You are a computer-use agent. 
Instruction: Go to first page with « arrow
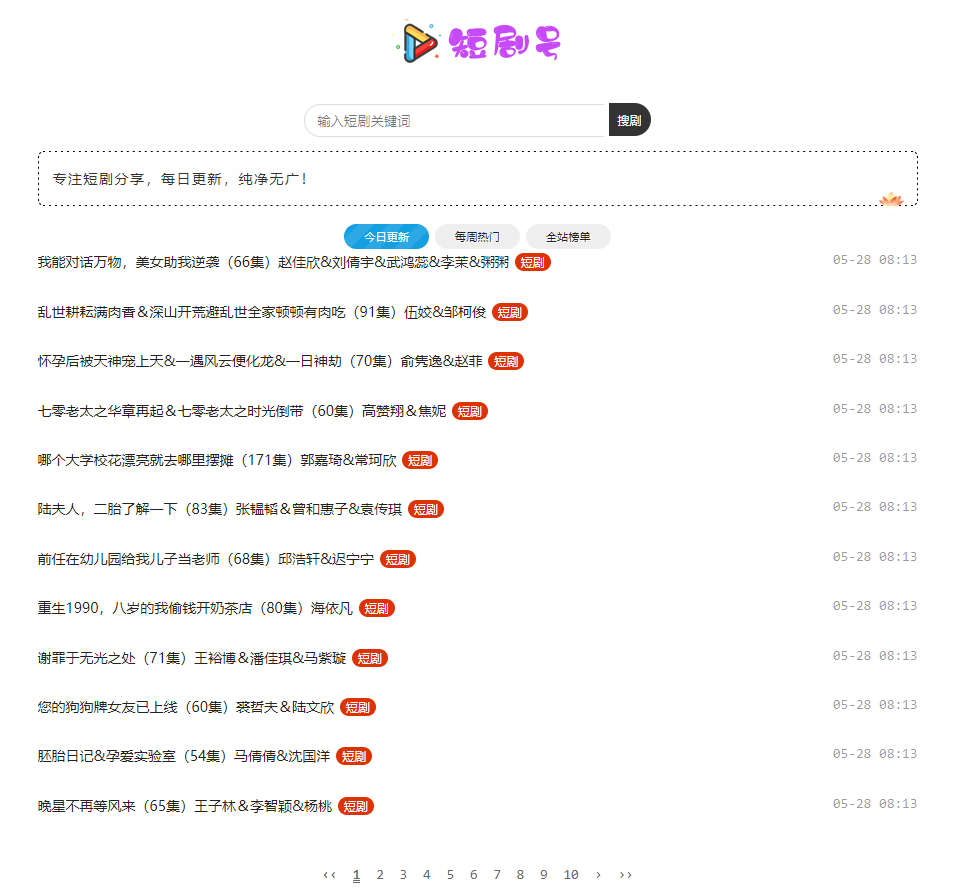(x=330, y=875)
